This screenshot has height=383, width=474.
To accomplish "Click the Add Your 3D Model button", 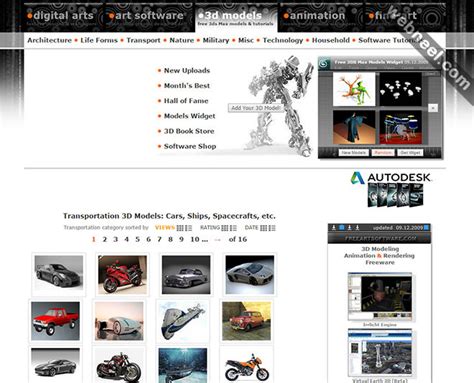I will click(x=256, y=108).
